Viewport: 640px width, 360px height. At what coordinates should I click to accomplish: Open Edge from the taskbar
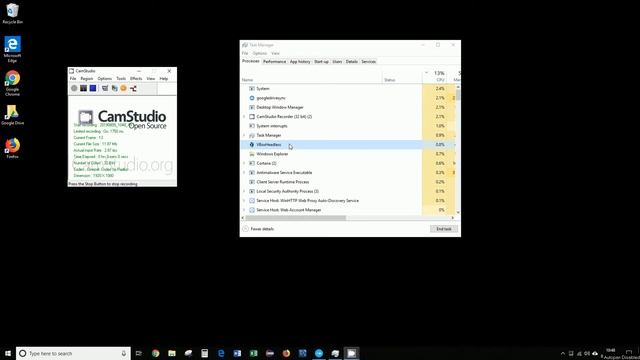(x=221, y=353)
